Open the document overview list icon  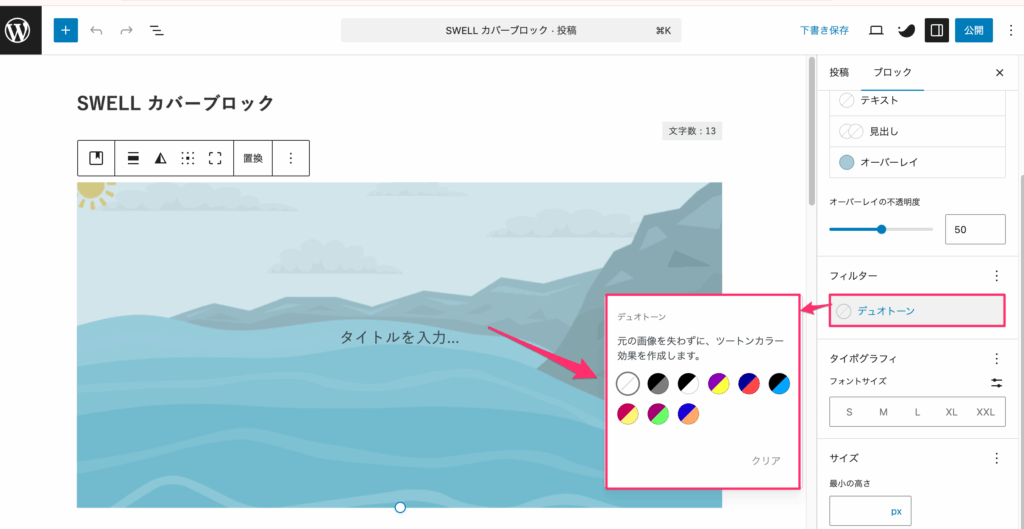tap(157, 30)
